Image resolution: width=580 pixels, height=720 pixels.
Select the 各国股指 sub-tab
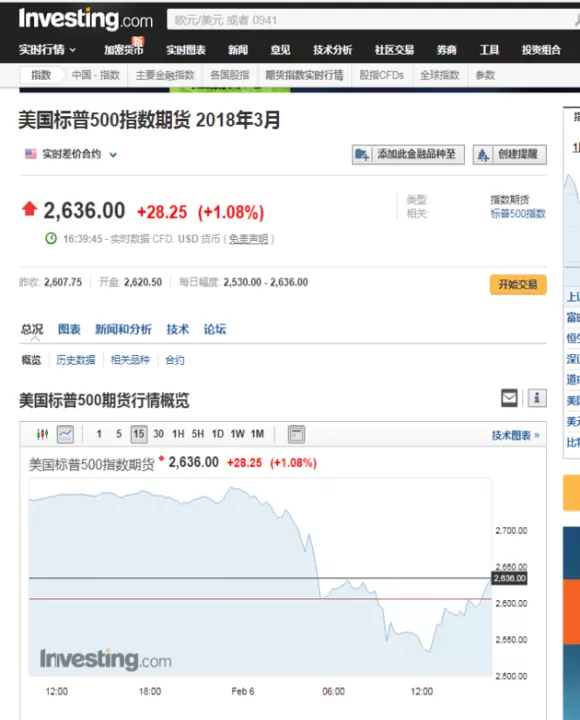click(x=230, y=75)
